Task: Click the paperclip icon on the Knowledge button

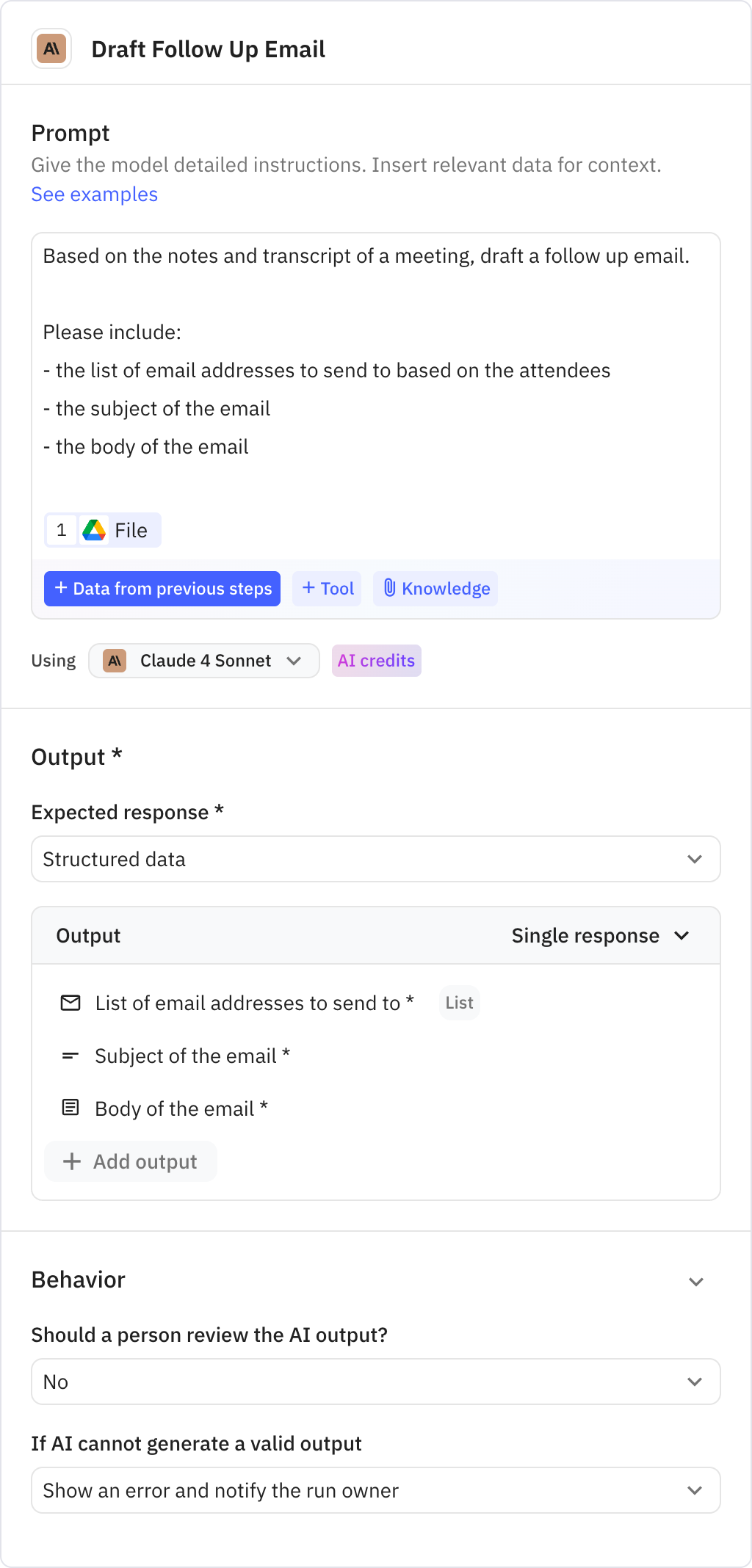Action: pyautogui.click(x=390, y=588)
